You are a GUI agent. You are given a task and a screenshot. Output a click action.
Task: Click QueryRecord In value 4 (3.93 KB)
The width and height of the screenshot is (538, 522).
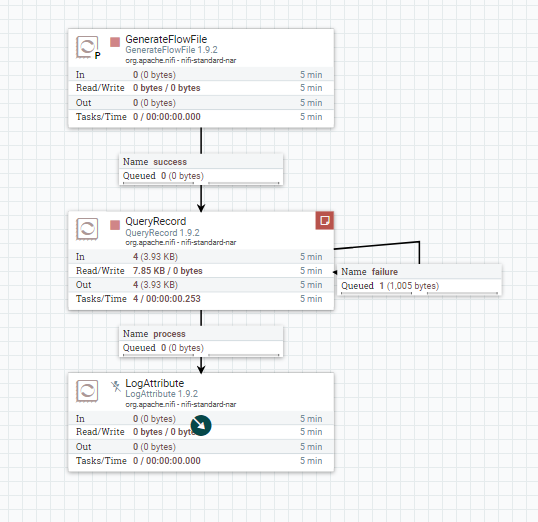(x=155, y=257)
